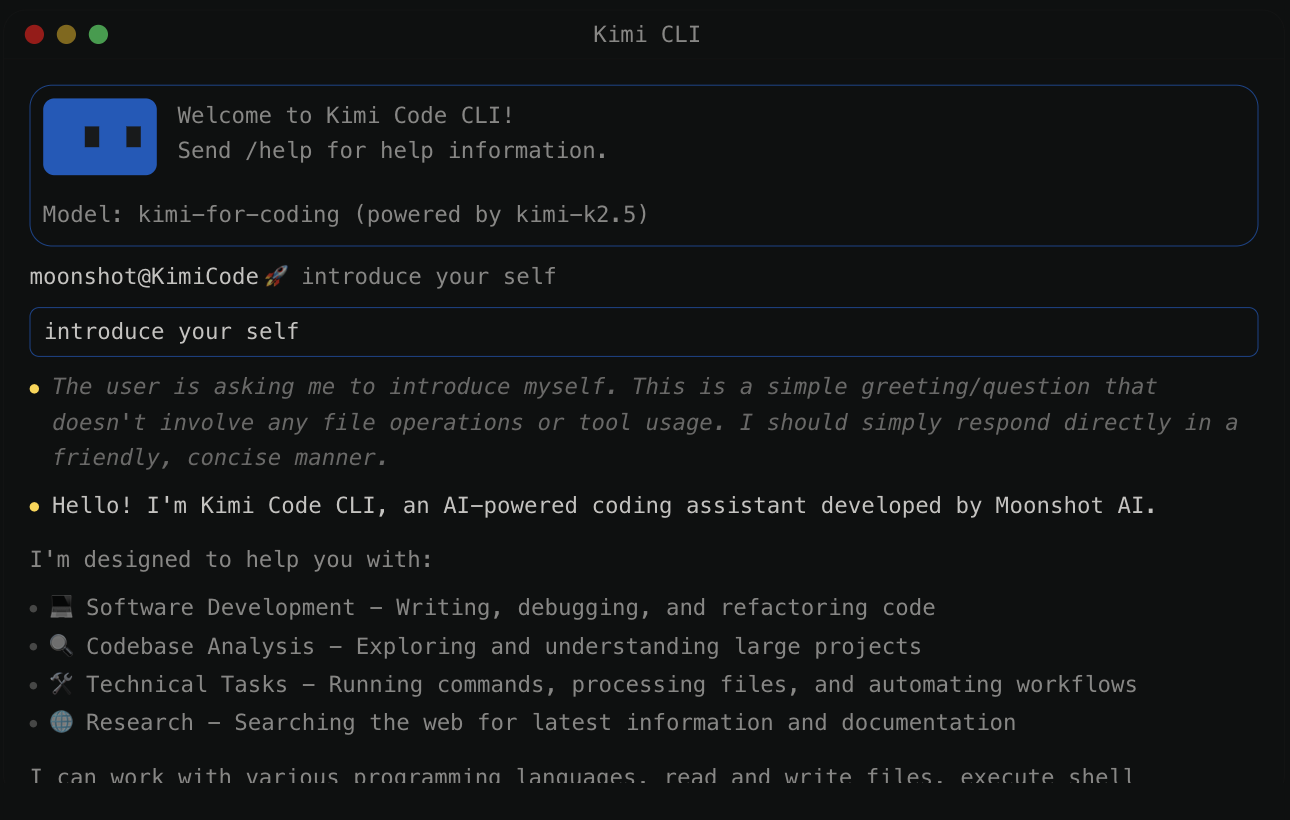Click 'Send /help for help information.' line
1290x820 pixels.
pos(393,150)
